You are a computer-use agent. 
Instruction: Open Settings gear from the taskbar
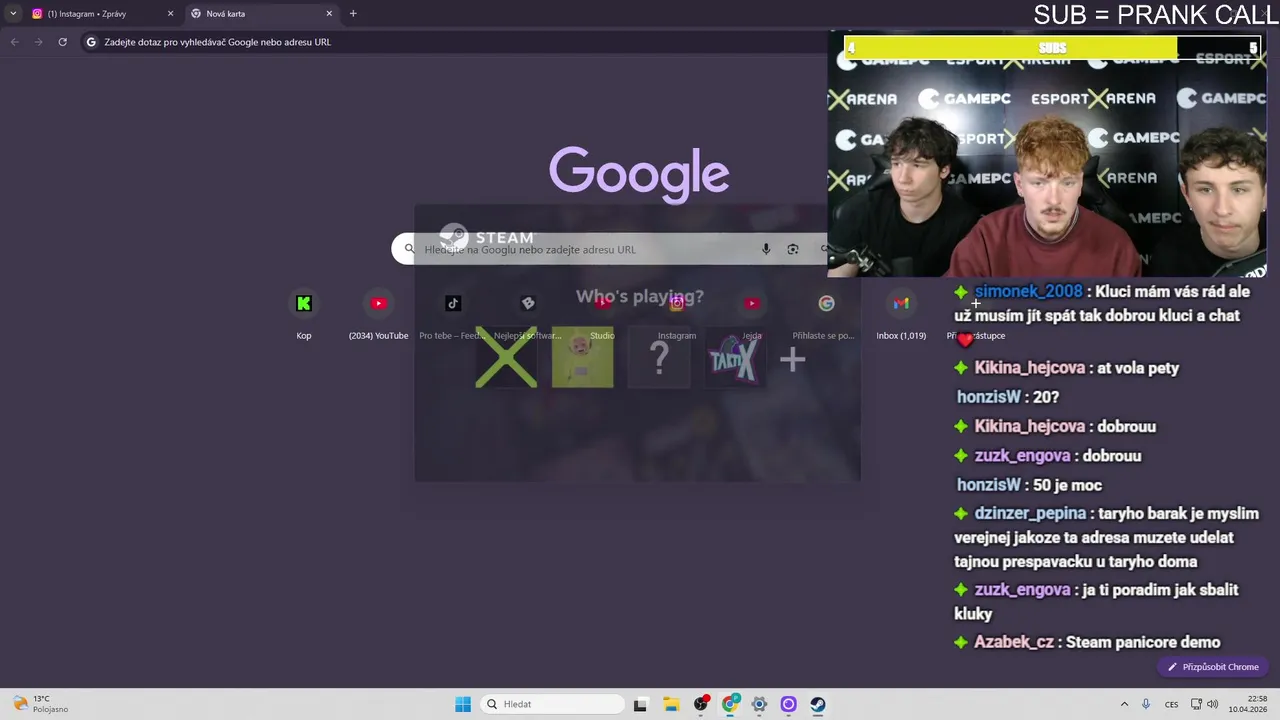point(759,704)
